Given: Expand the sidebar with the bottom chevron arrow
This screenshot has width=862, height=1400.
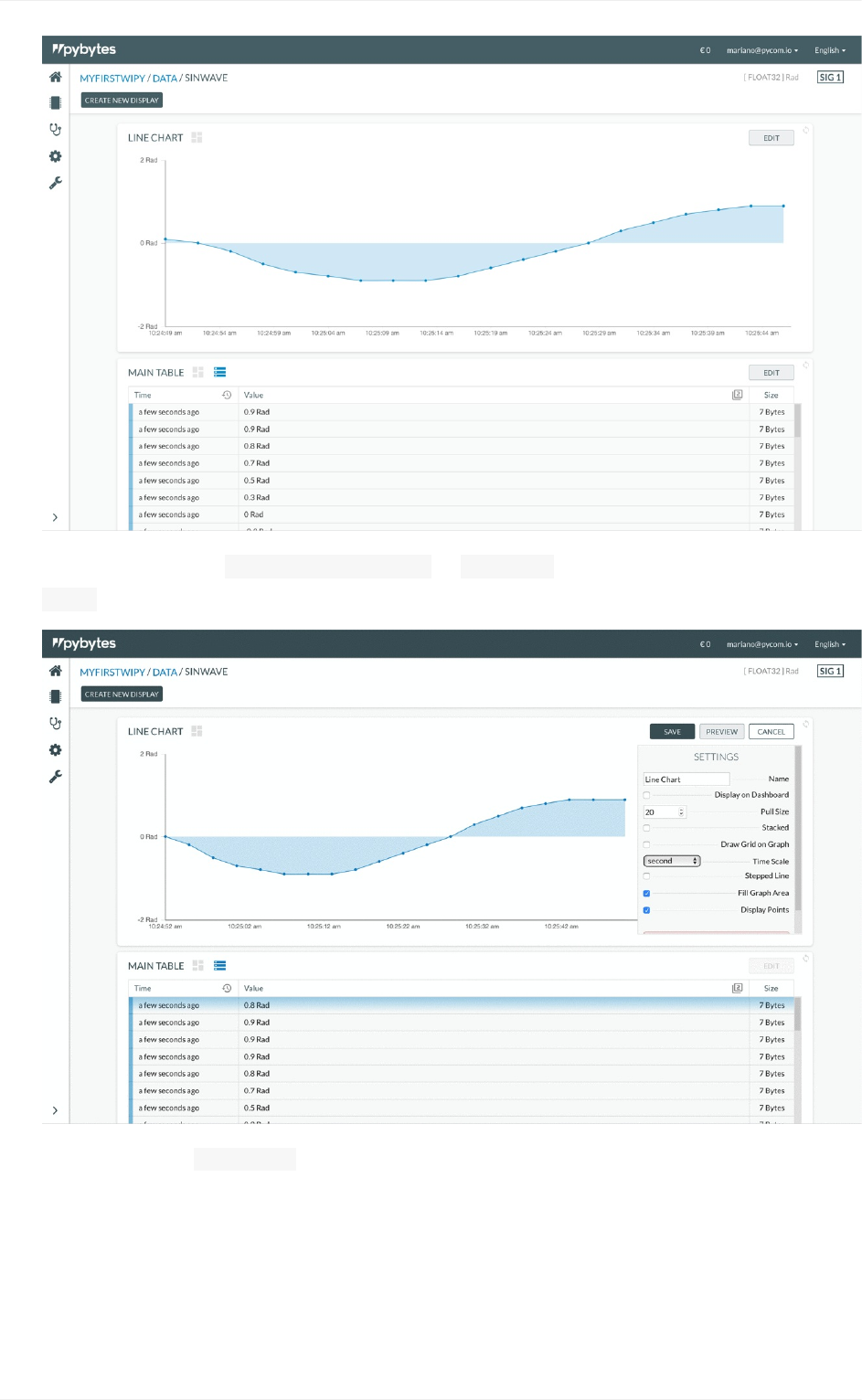Looking at the screenshot, I should (x=56, y=1110).
